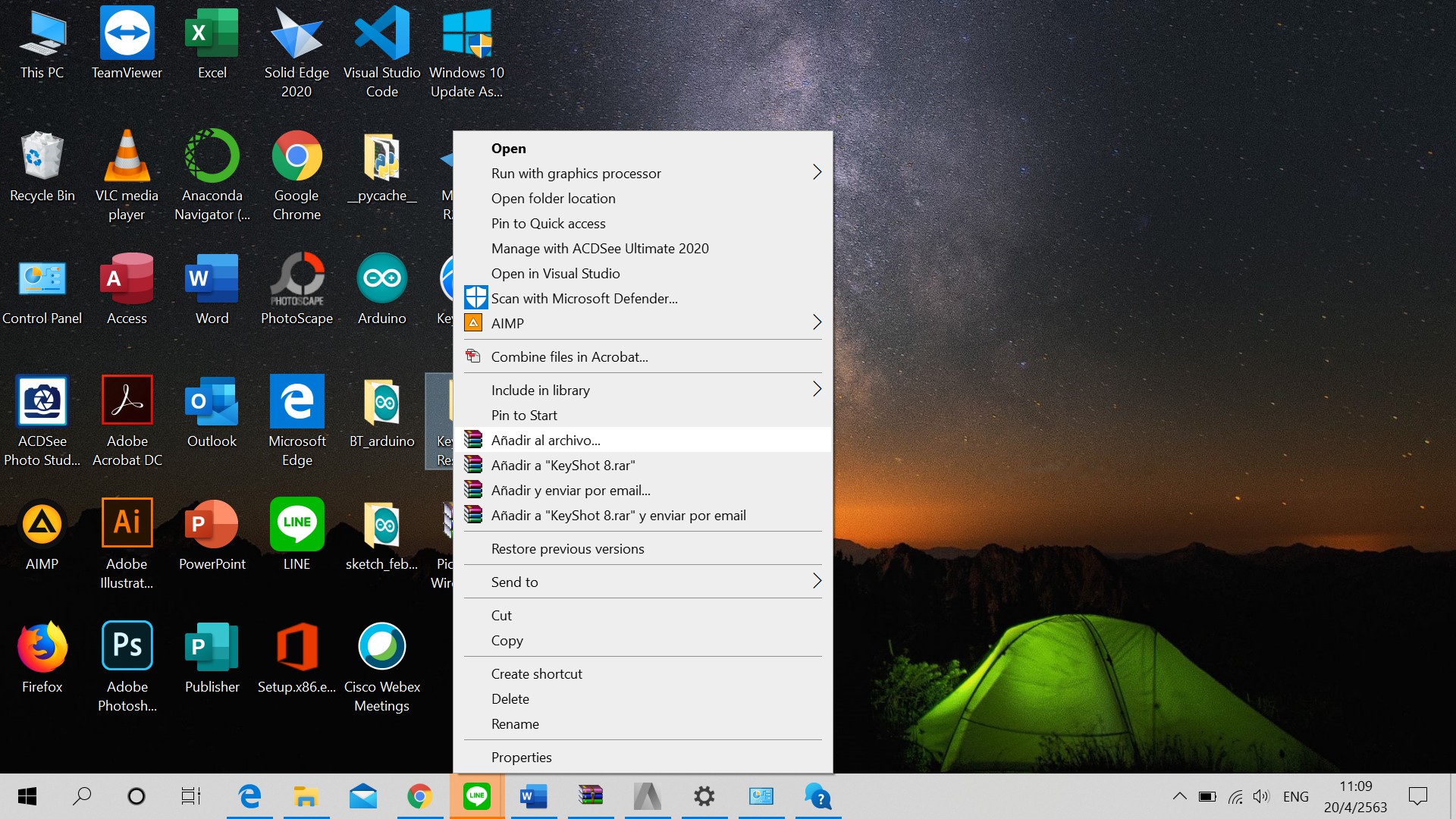The height and width of the screenshot is (819, 1456).
Task: Choose Delete in the context menu
Action: click(642, 699)
